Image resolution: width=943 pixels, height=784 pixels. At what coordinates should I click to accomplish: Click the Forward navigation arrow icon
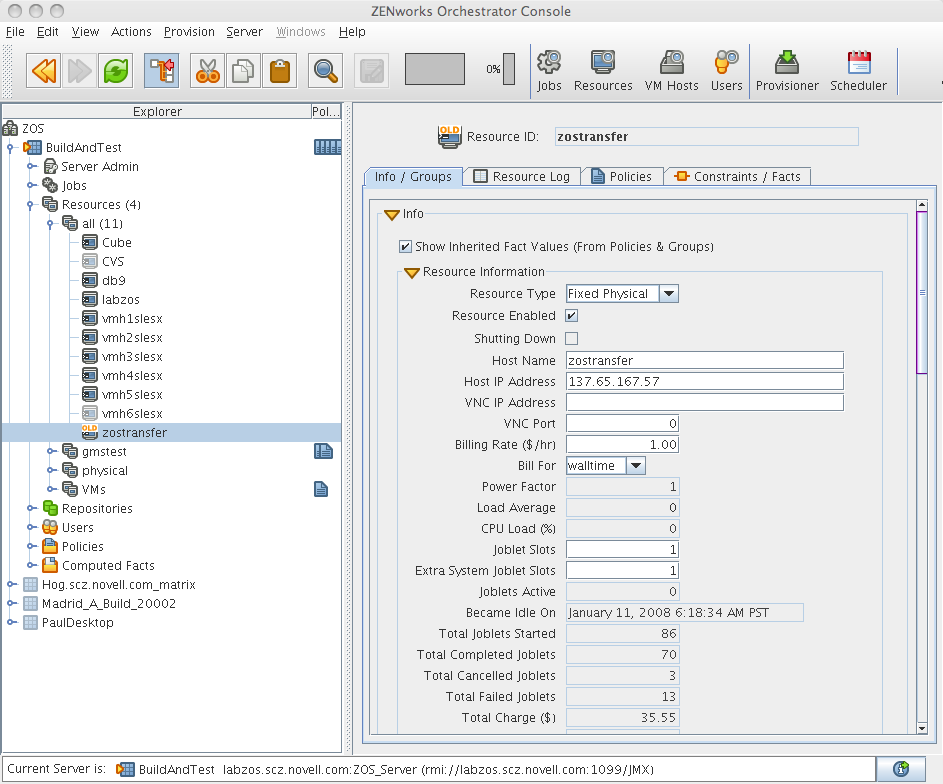point(79,71)
